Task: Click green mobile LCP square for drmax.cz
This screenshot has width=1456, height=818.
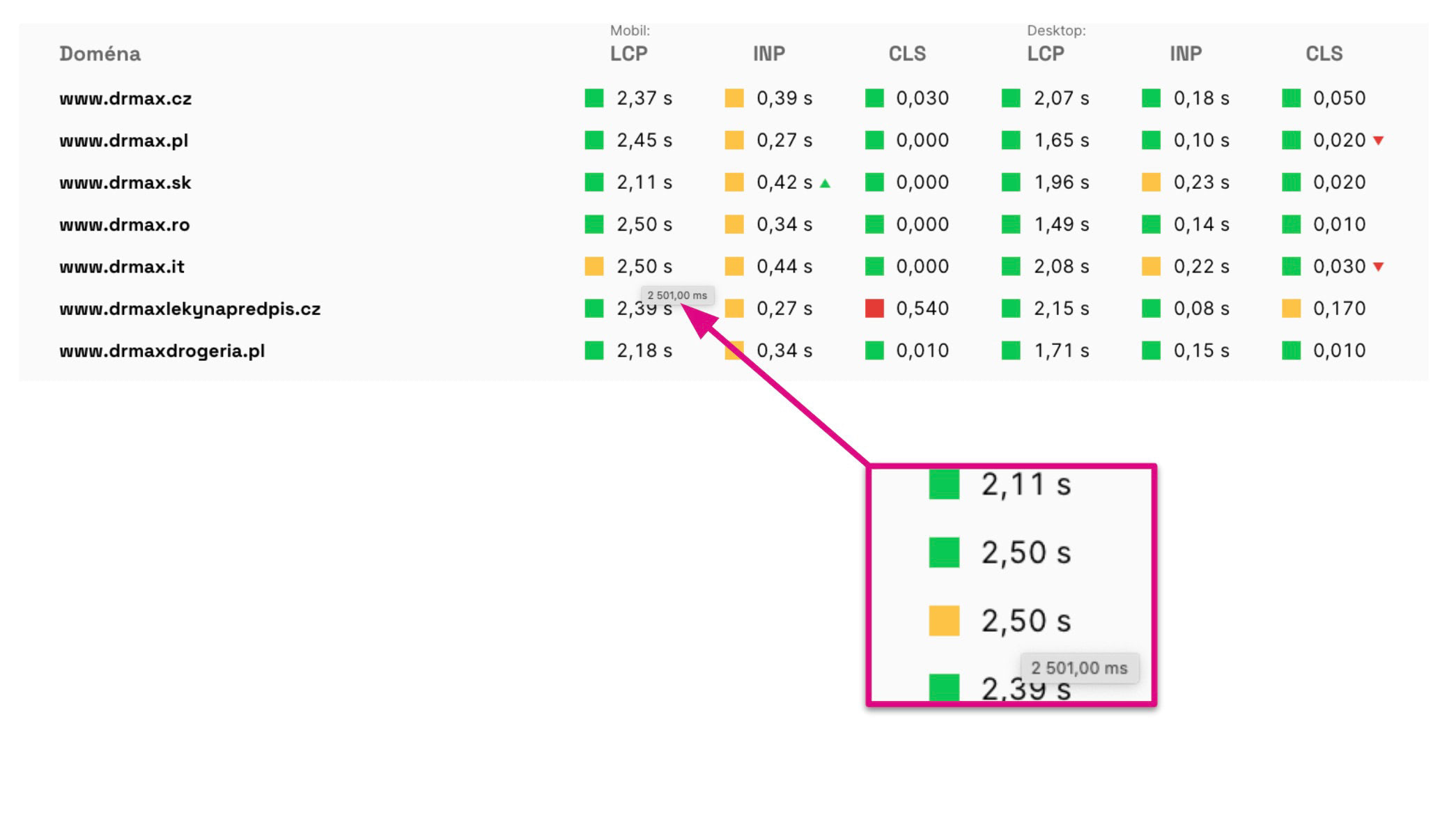Action: click(594, 98)
